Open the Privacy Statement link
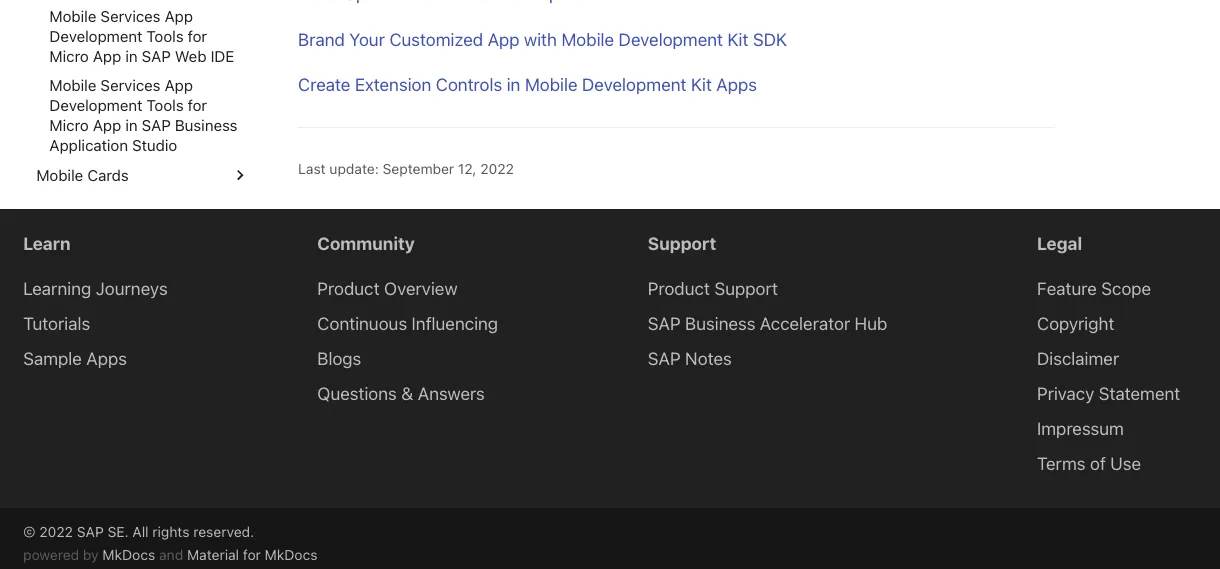This screenshot has width=1220, height=569. pyautogui.click(x=1108, y=394)
